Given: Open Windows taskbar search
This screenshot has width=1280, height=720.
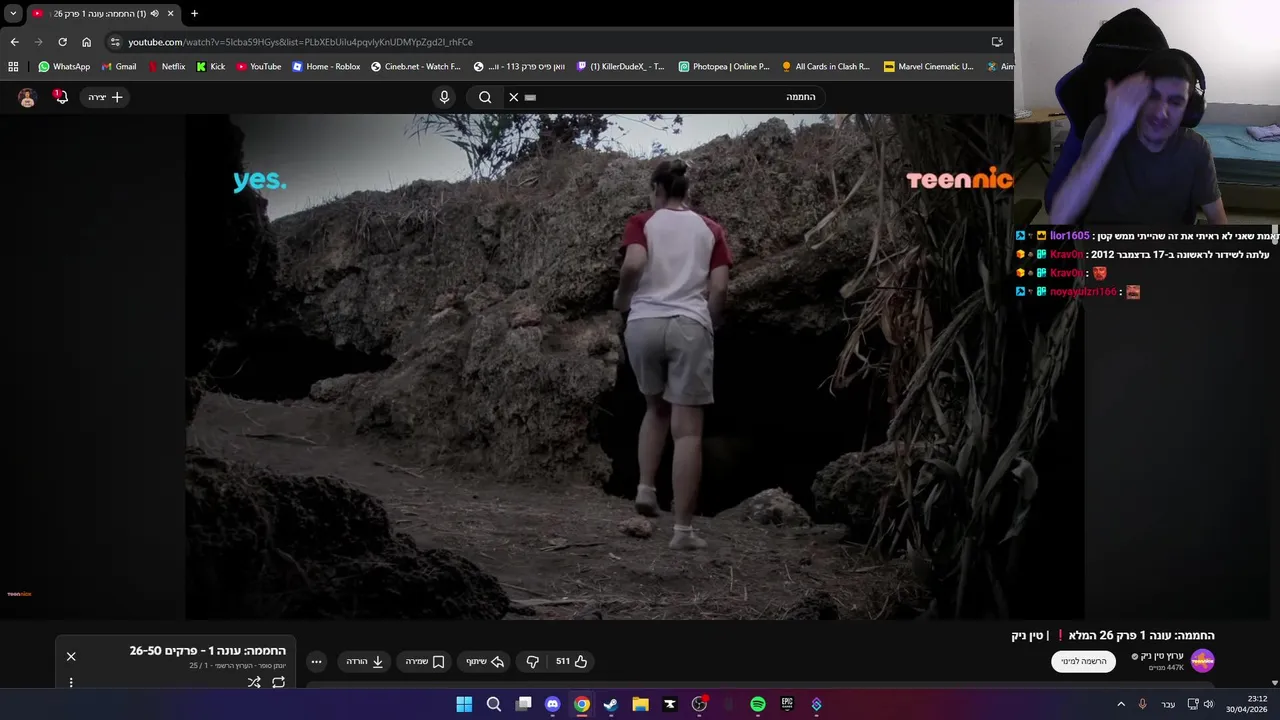Looking at the screenshot, I should [493, 704].
